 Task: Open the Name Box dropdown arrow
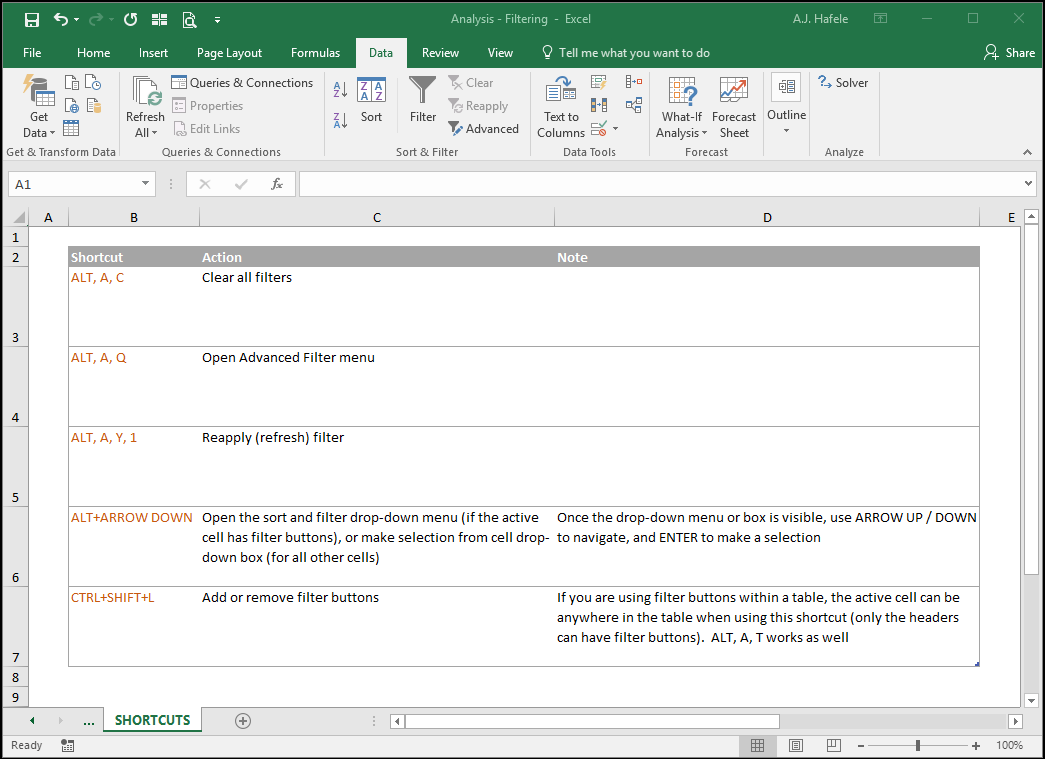145,184
